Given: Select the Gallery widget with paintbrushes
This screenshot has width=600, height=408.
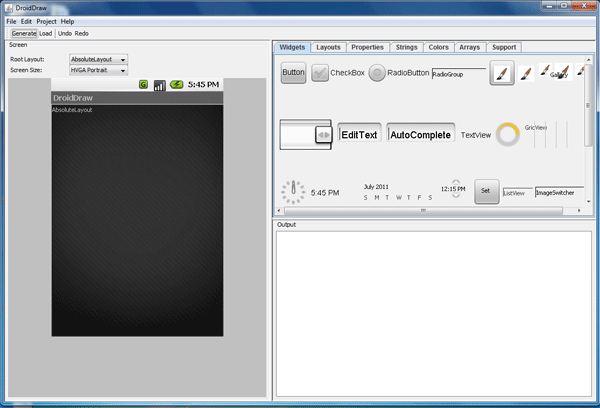Looking at the screenshot, I should point(562,72).
